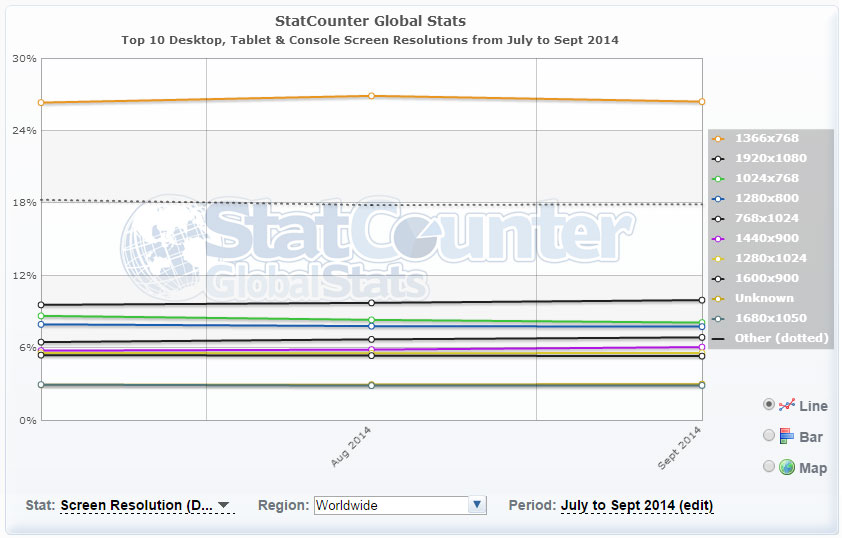The width and height of the screenshot is (842, 538).
Task: Click the orange 1366x768 legend marker
Action: (718, 139)
